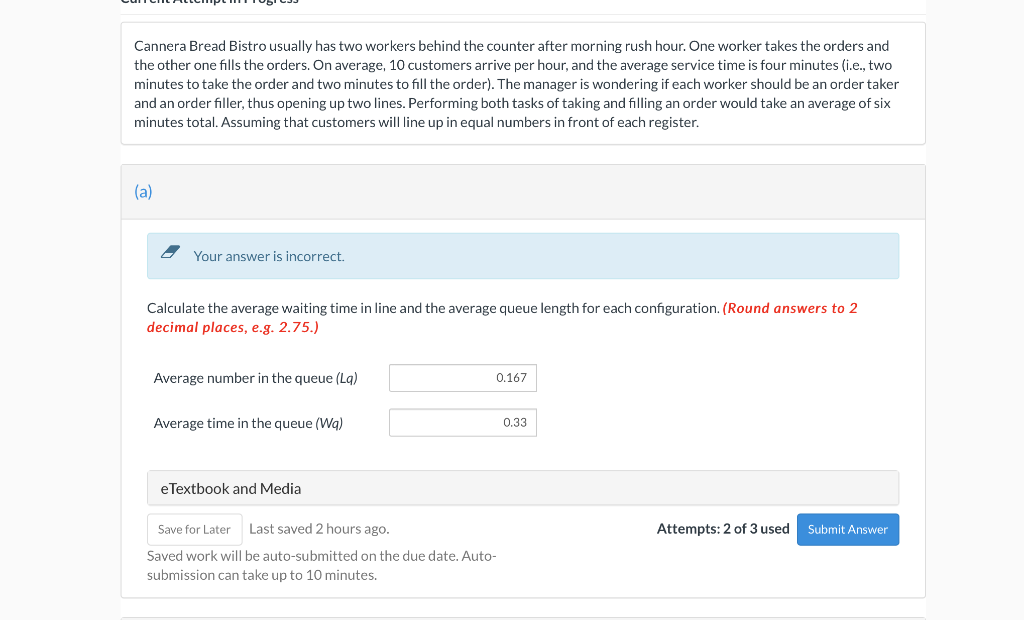1024x620 pixels.
Task: Click the bottom section divider bar
Action: 522,614
